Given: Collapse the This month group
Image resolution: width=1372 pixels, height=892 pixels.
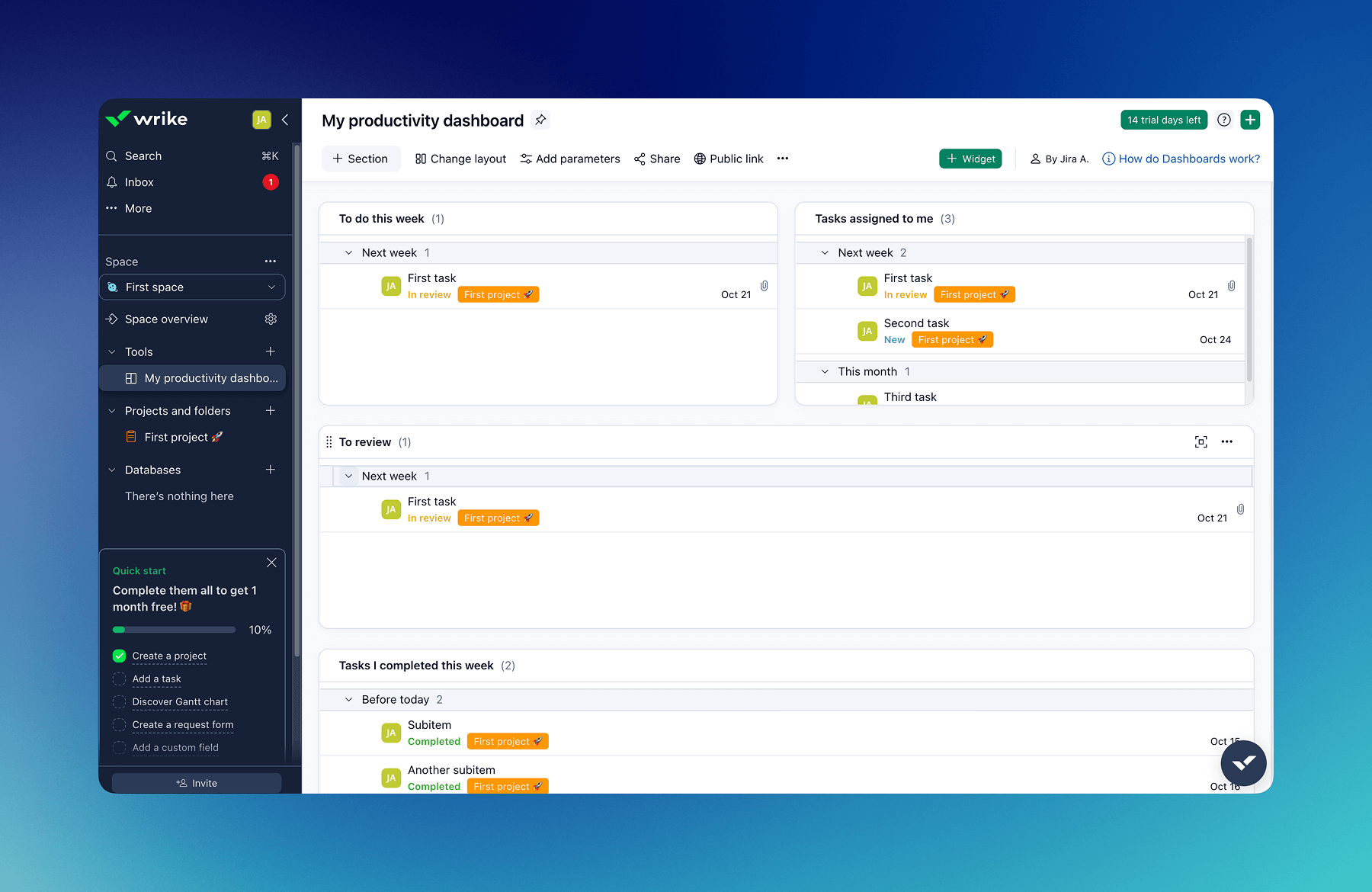Looking at the screenshot, I should point(825,372).
